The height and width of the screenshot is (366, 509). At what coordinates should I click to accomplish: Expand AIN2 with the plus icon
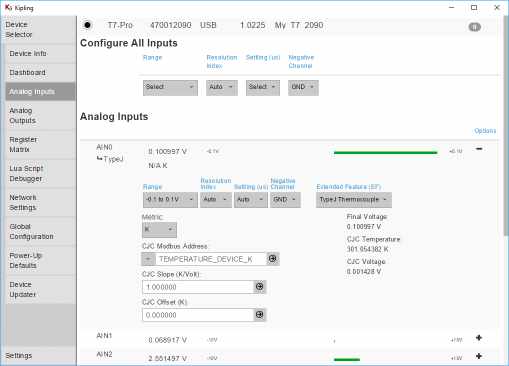(x=479, y=356)
